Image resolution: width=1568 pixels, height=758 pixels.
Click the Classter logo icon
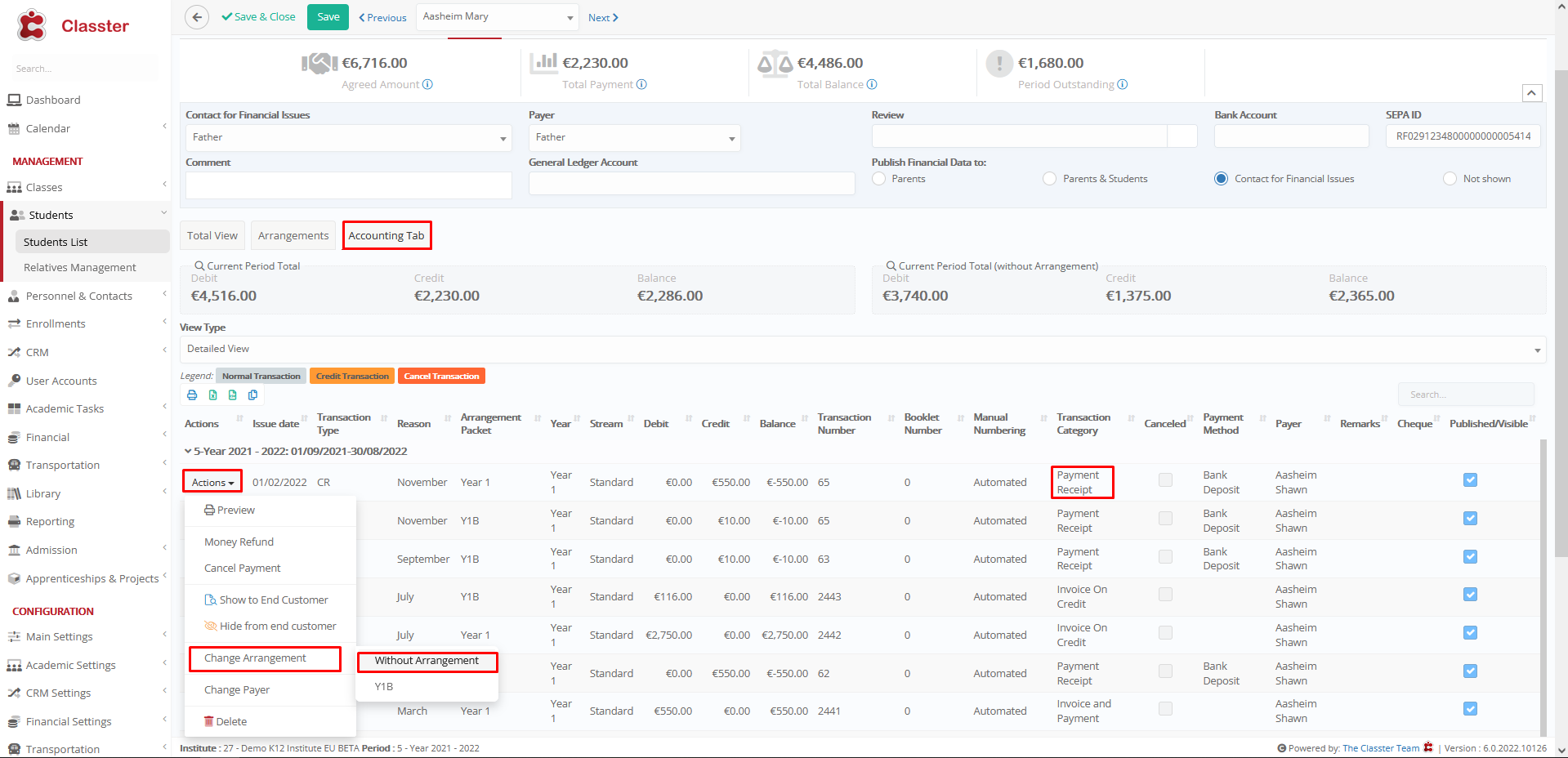click(32, 25)
